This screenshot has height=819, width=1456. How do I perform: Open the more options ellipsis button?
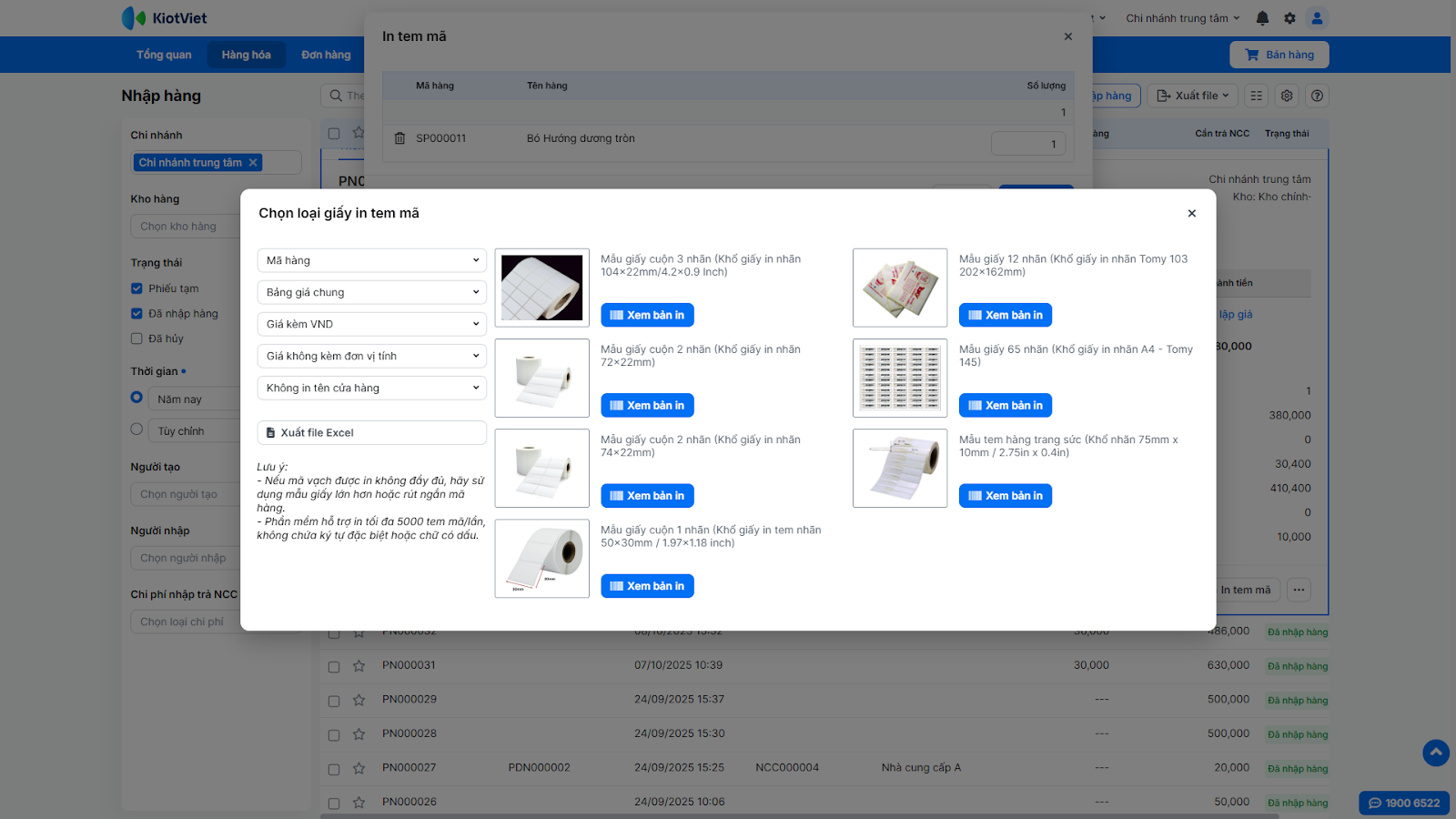tap(1299, 590)
